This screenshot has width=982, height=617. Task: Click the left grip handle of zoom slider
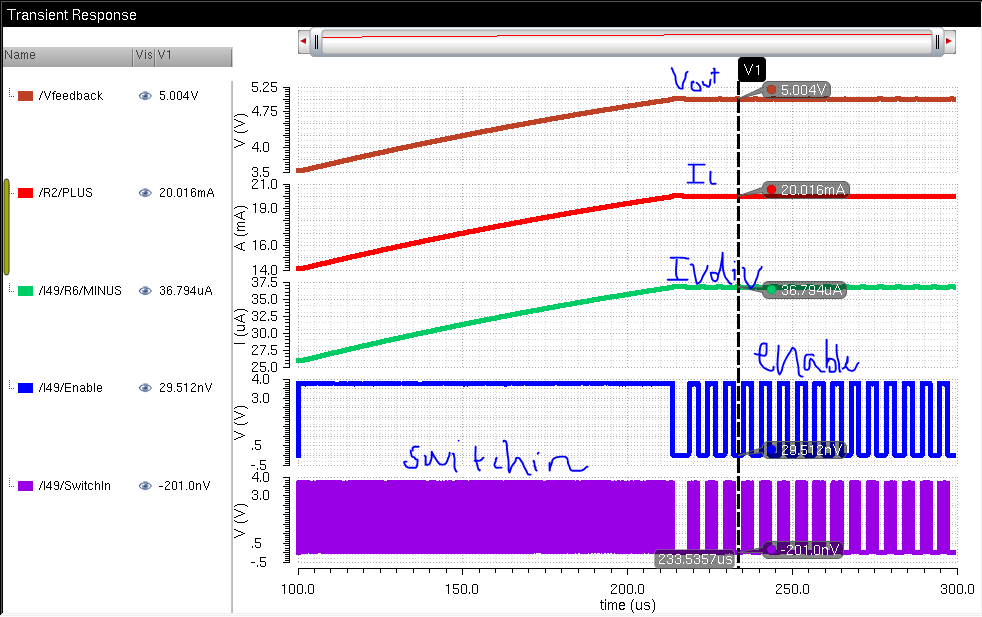point(317,41)
